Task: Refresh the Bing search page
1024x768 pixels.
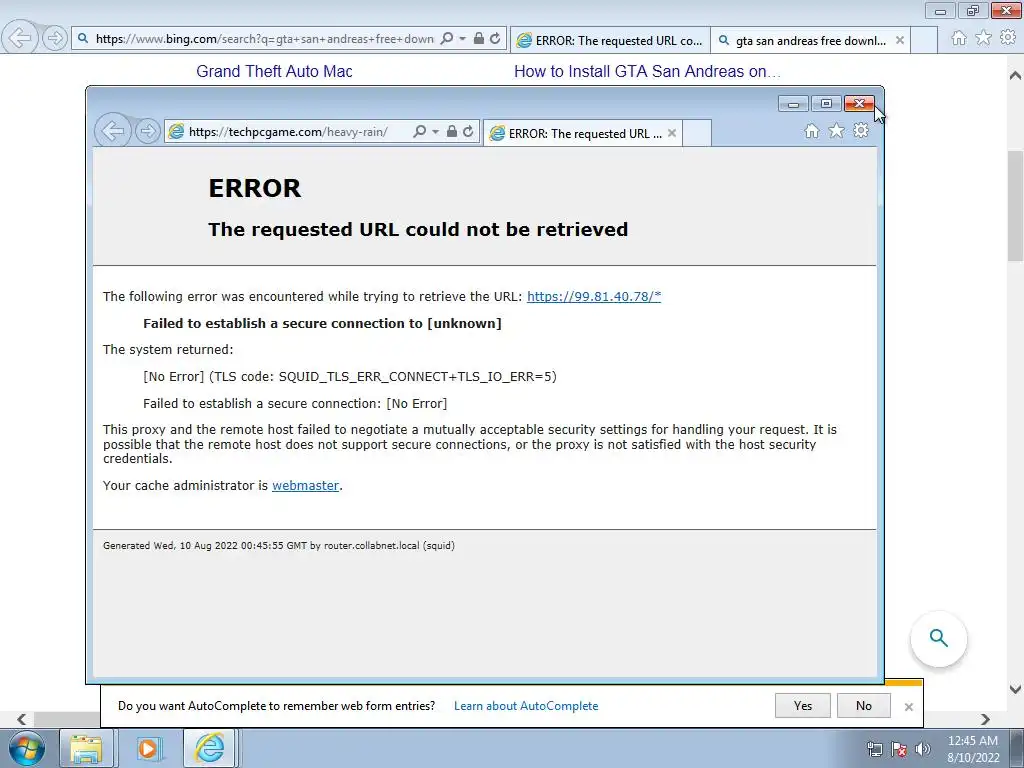Action: (x=495, y=39)
